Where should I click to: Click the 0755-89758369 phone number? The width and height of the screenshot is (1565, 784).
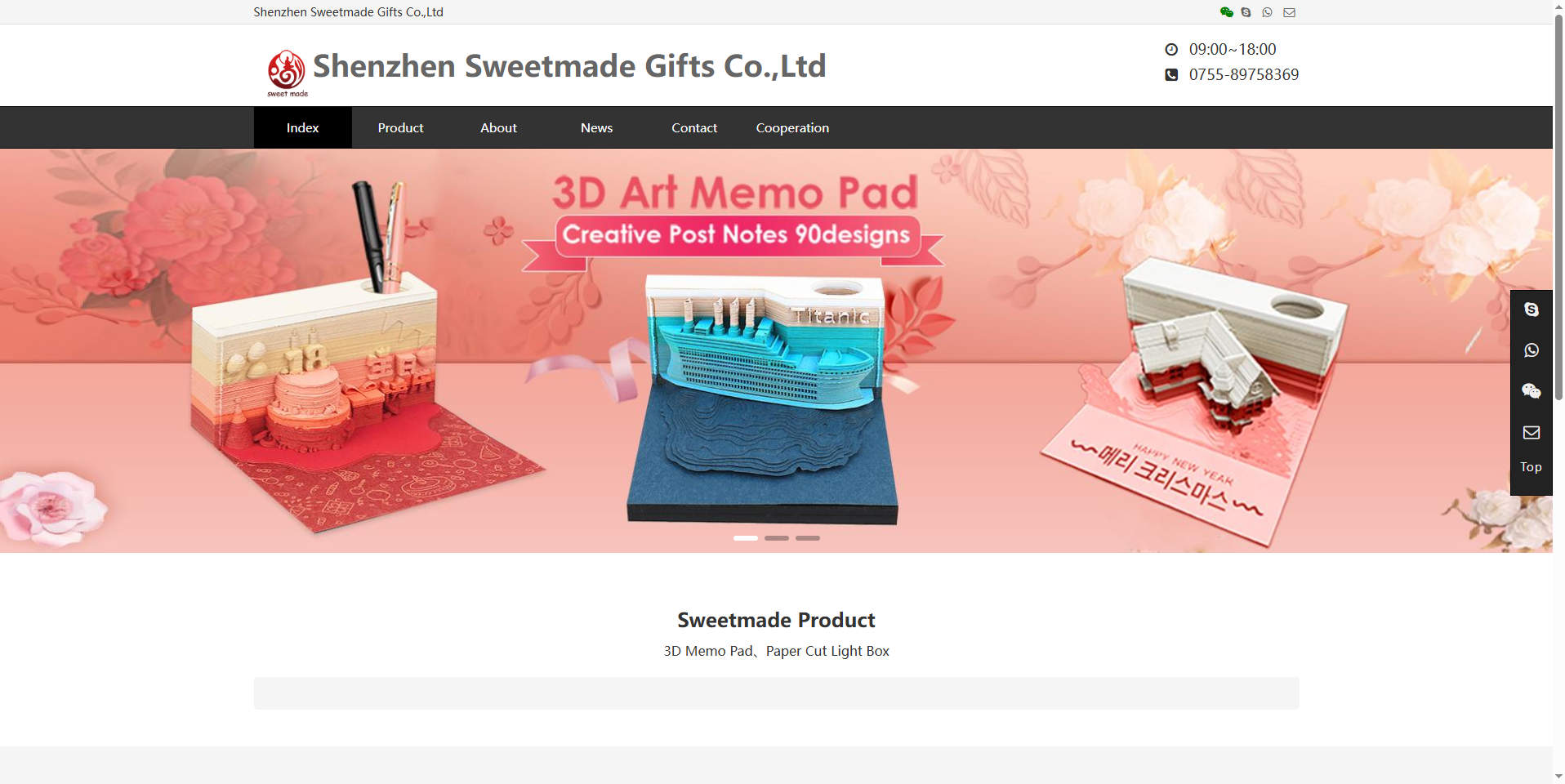pos(1244,74)
